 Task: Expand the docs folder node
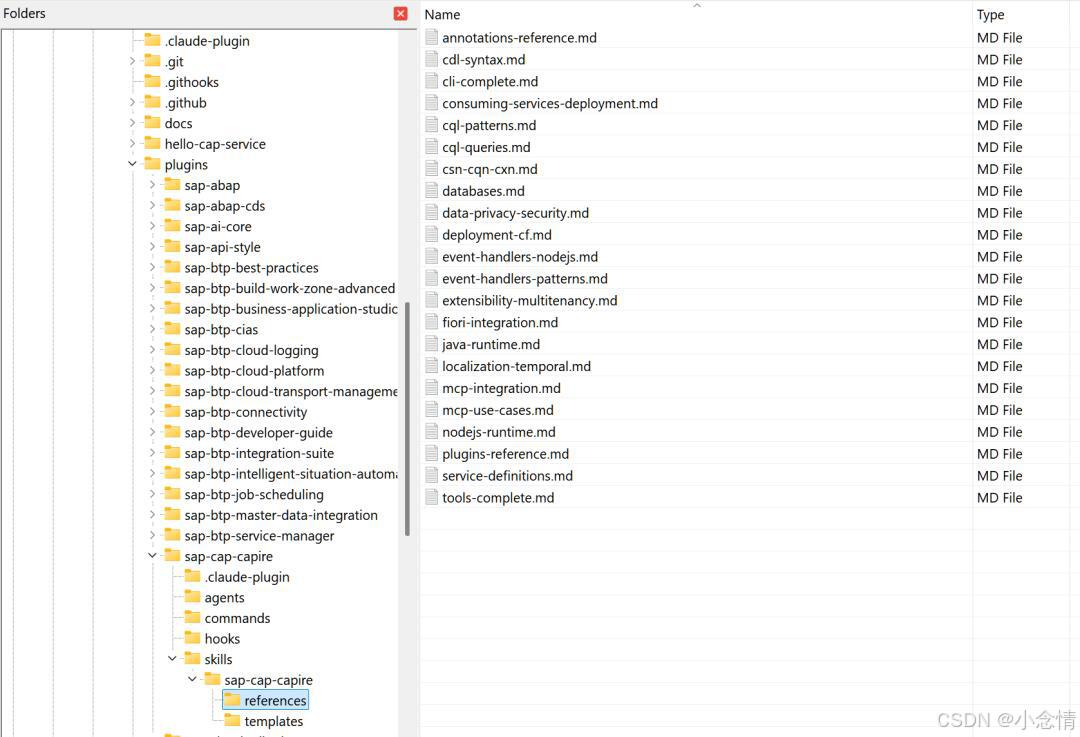[x=132, y=123]
